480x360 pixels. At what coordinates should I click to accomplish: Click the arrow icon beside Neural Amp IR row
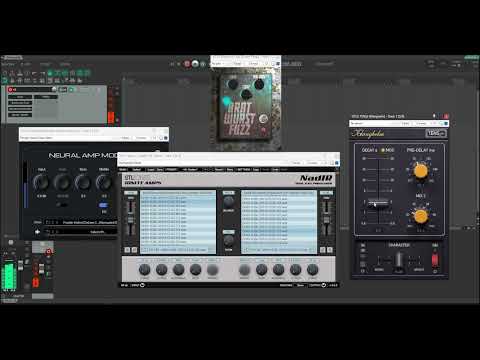pos(37,232)
